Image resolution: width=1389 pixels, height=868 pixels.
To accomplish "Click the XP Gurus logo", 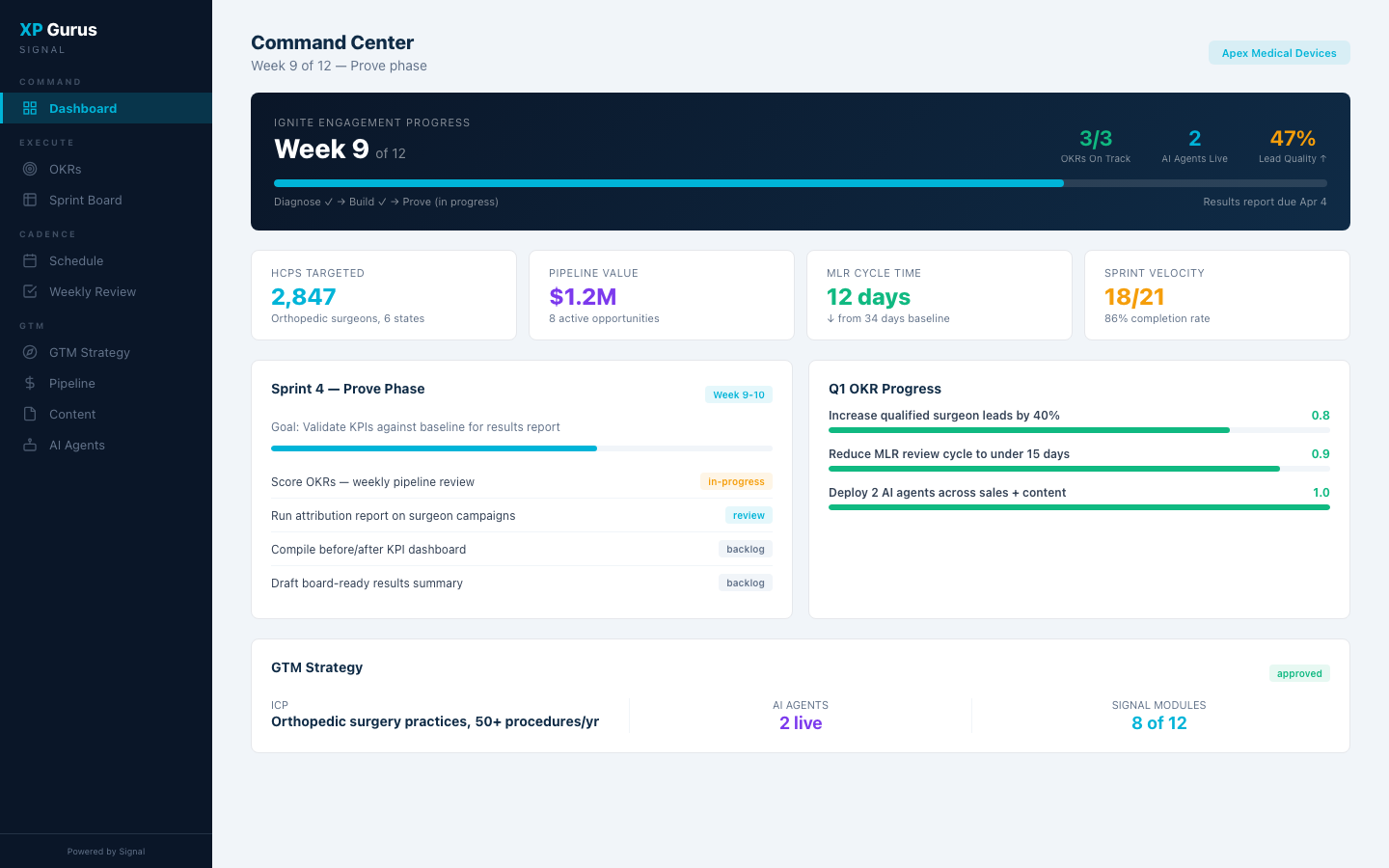I will pyautogui.click(x=58, y=30).
